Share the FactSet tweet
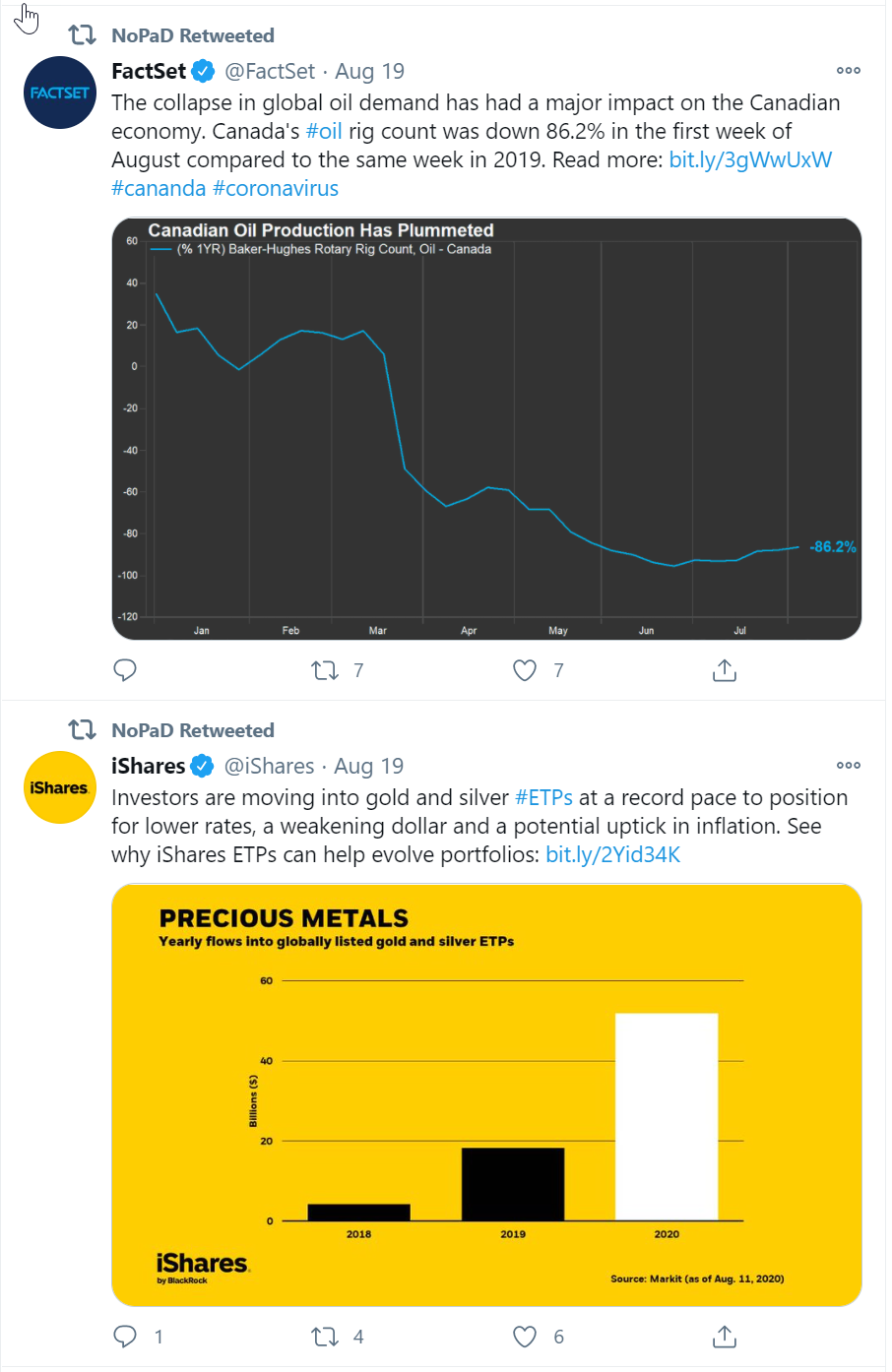This screenshot has height=1372, width=892. (x=725, y=670)
